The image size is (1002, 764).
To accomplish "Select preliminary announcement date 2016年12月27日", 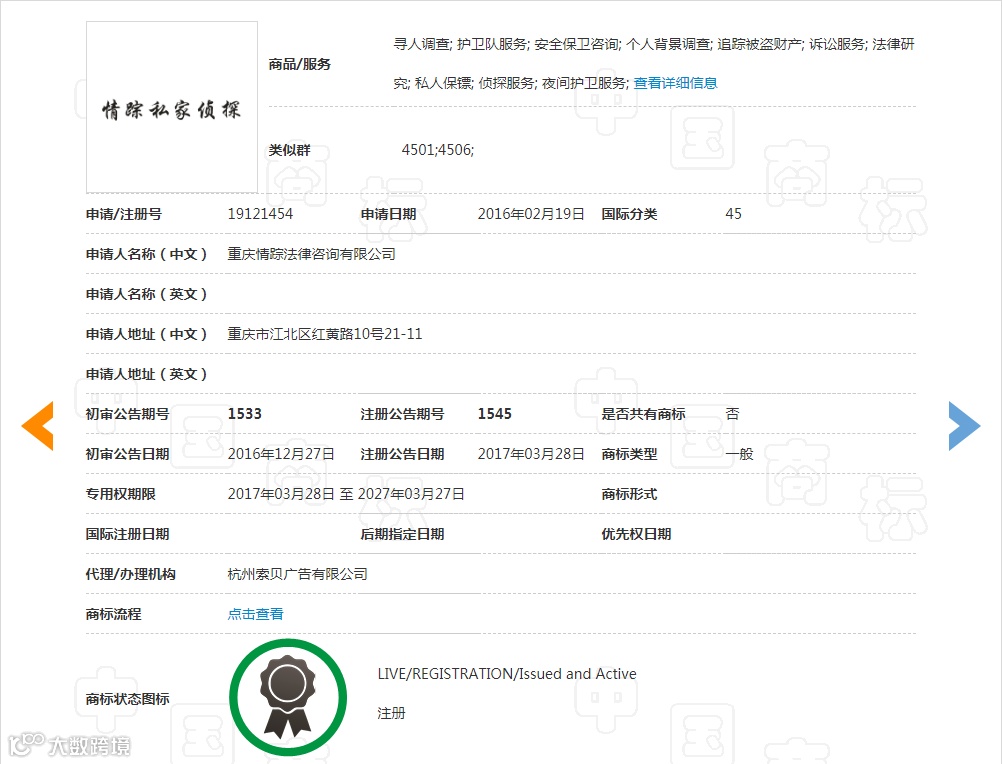I will pos(281,454).
